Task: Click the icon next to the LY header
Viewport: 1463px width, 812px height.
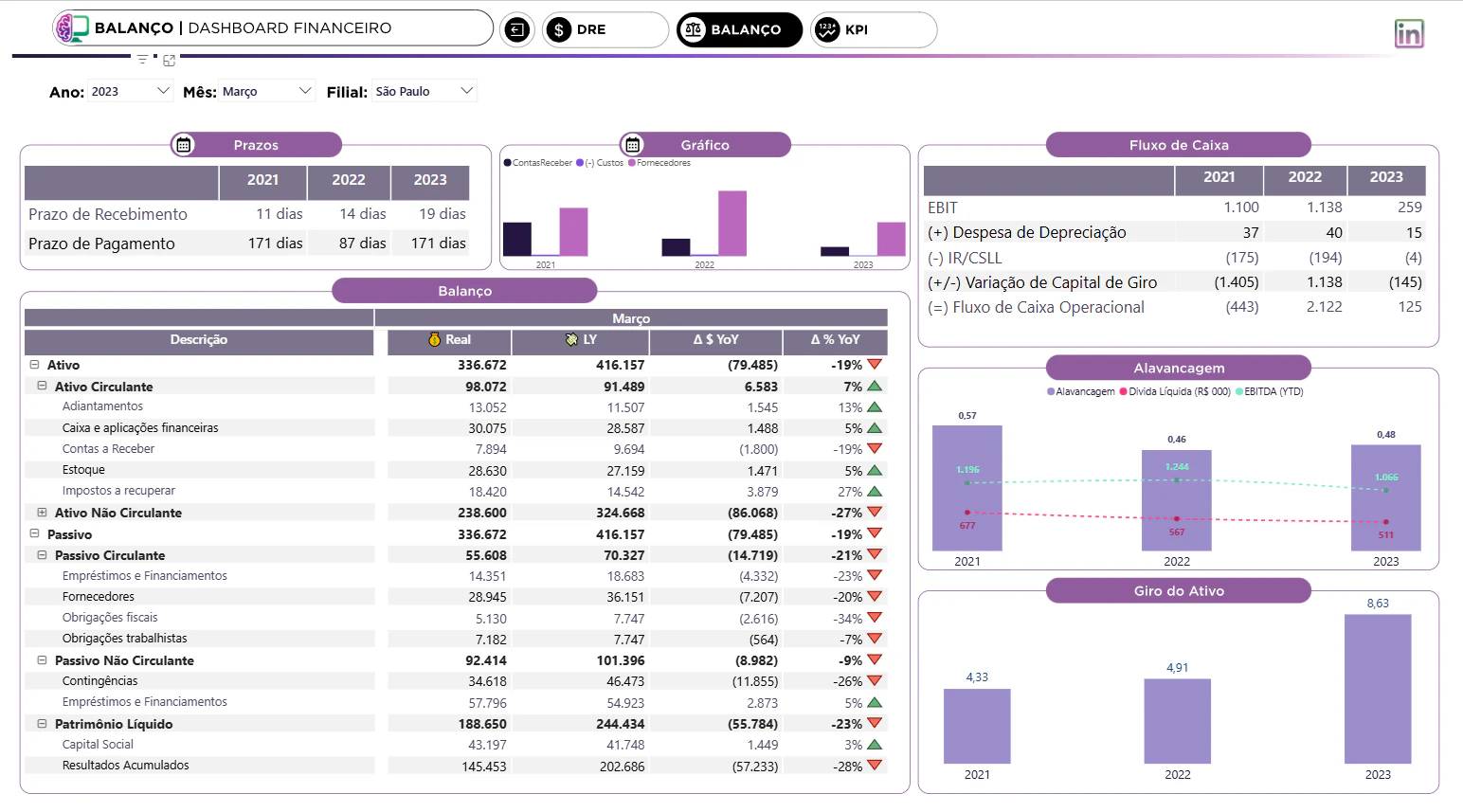Action: click(x=571, y=339)
